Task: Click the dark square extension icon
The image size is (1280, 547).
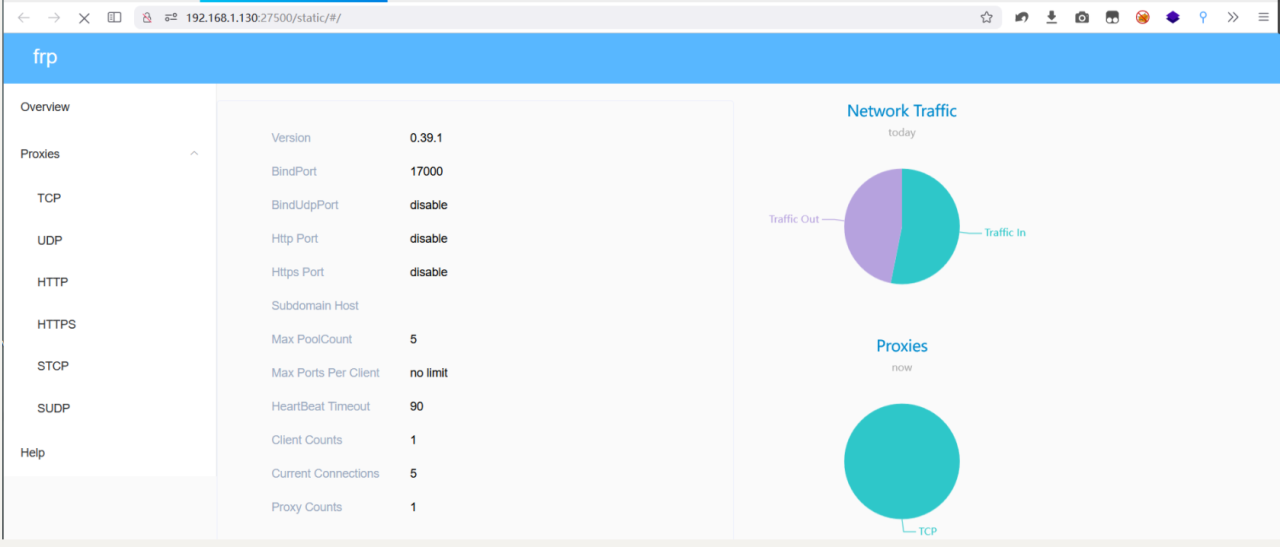Action: pos(1112,17)
